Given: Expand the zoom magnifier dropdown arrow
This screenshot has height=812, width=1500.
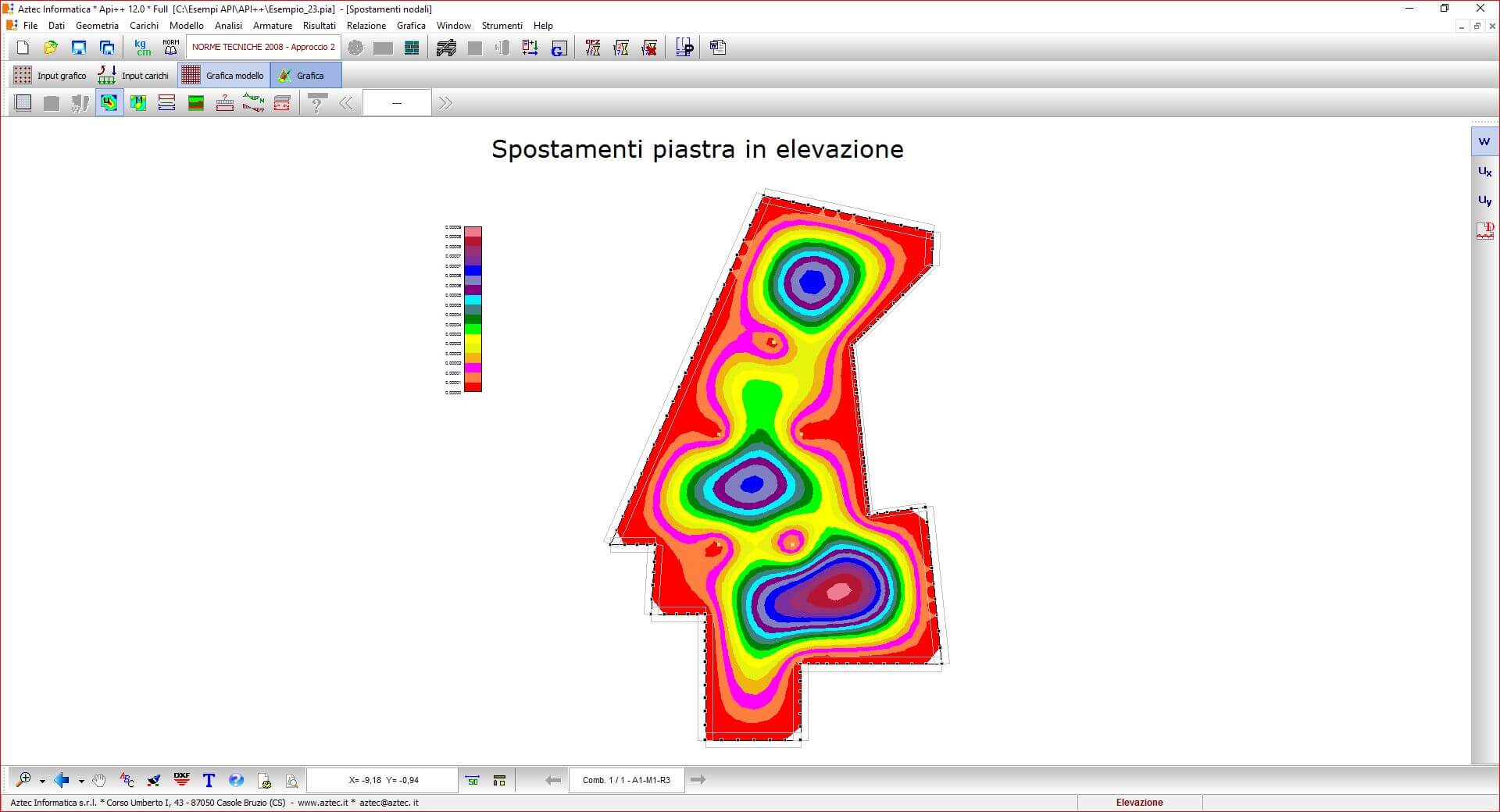Looking at the screenshot, I should coord(42,781).
